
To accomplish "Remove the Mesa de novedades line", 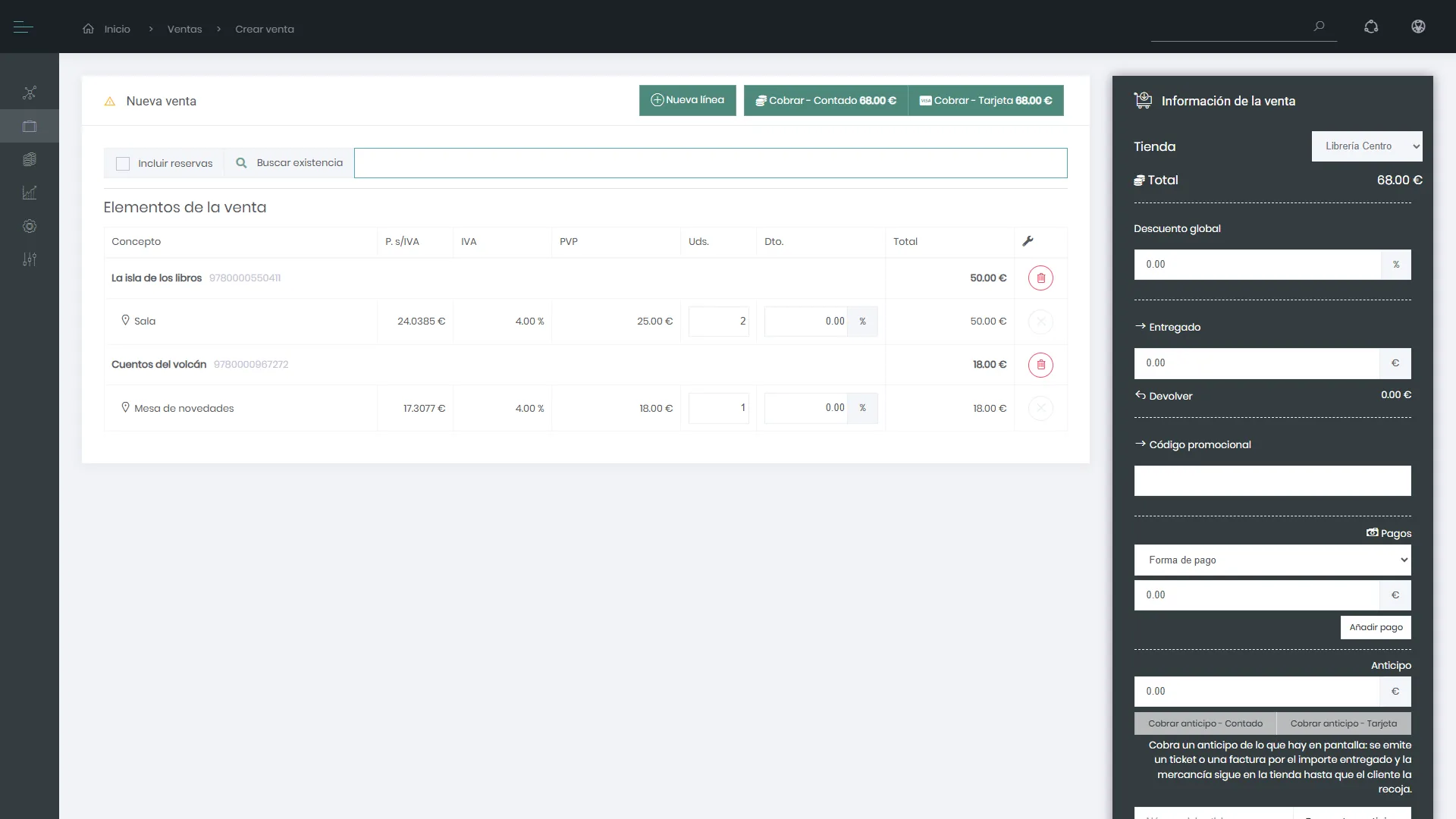I will [x=1040, y=408].
